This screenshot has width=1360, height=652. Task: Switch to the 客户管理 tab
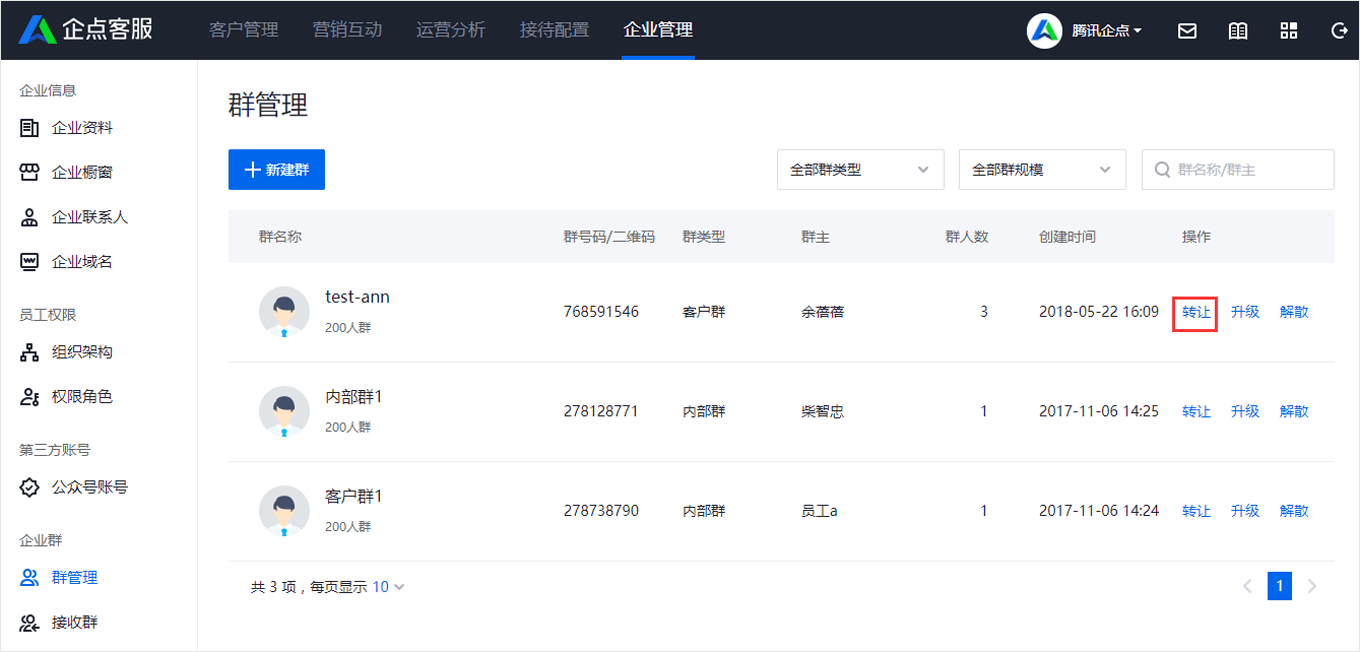(x=244, y=30)
